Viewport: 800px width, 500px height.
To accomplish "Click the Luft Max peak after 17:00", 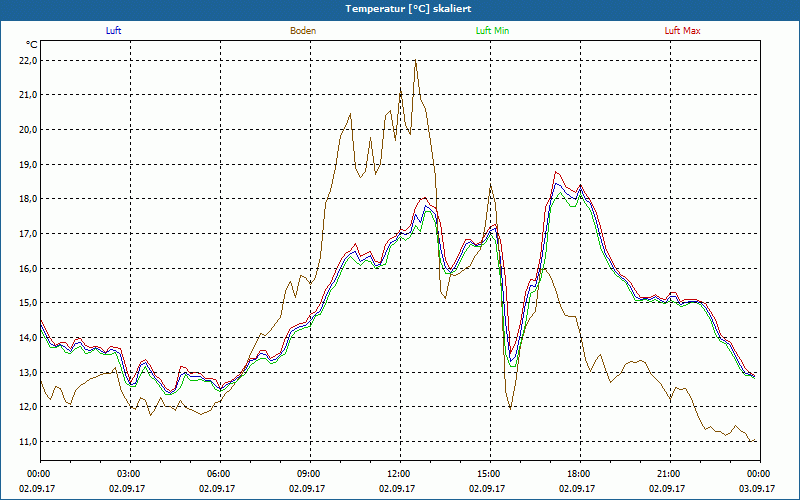I will (x=556, y=172).
